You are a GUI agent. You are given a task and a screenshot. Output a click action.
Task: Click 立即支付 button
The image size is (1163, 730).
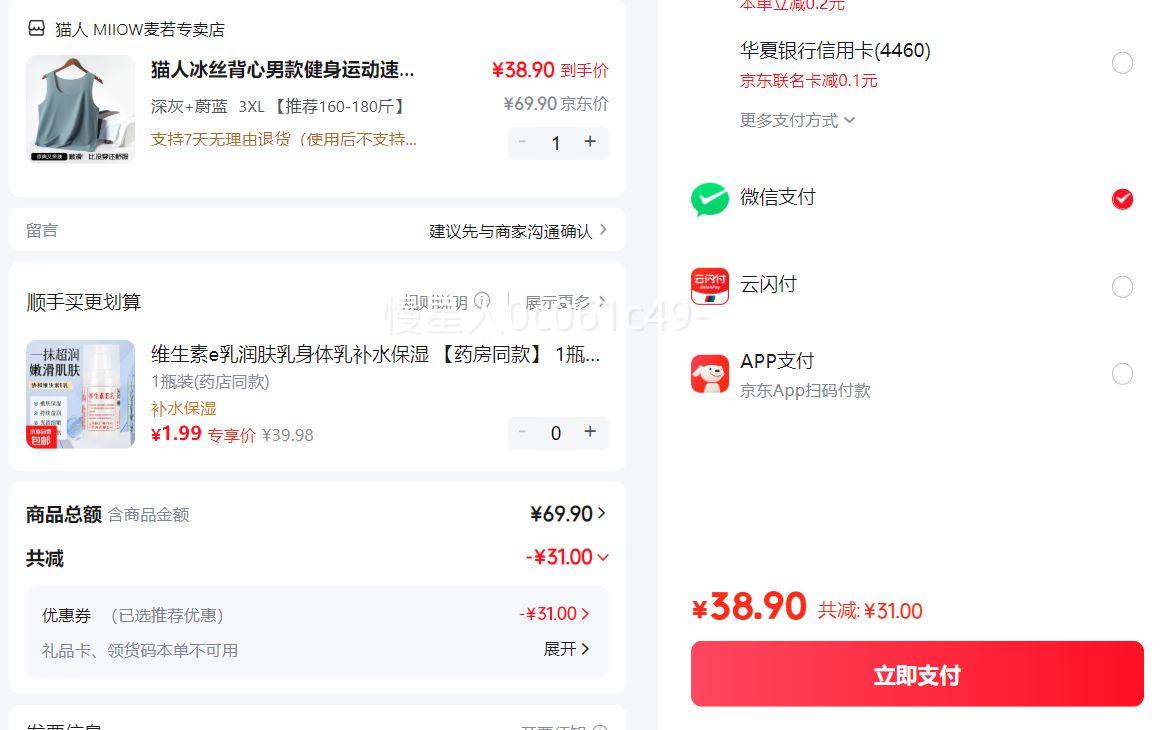(916, 675)
